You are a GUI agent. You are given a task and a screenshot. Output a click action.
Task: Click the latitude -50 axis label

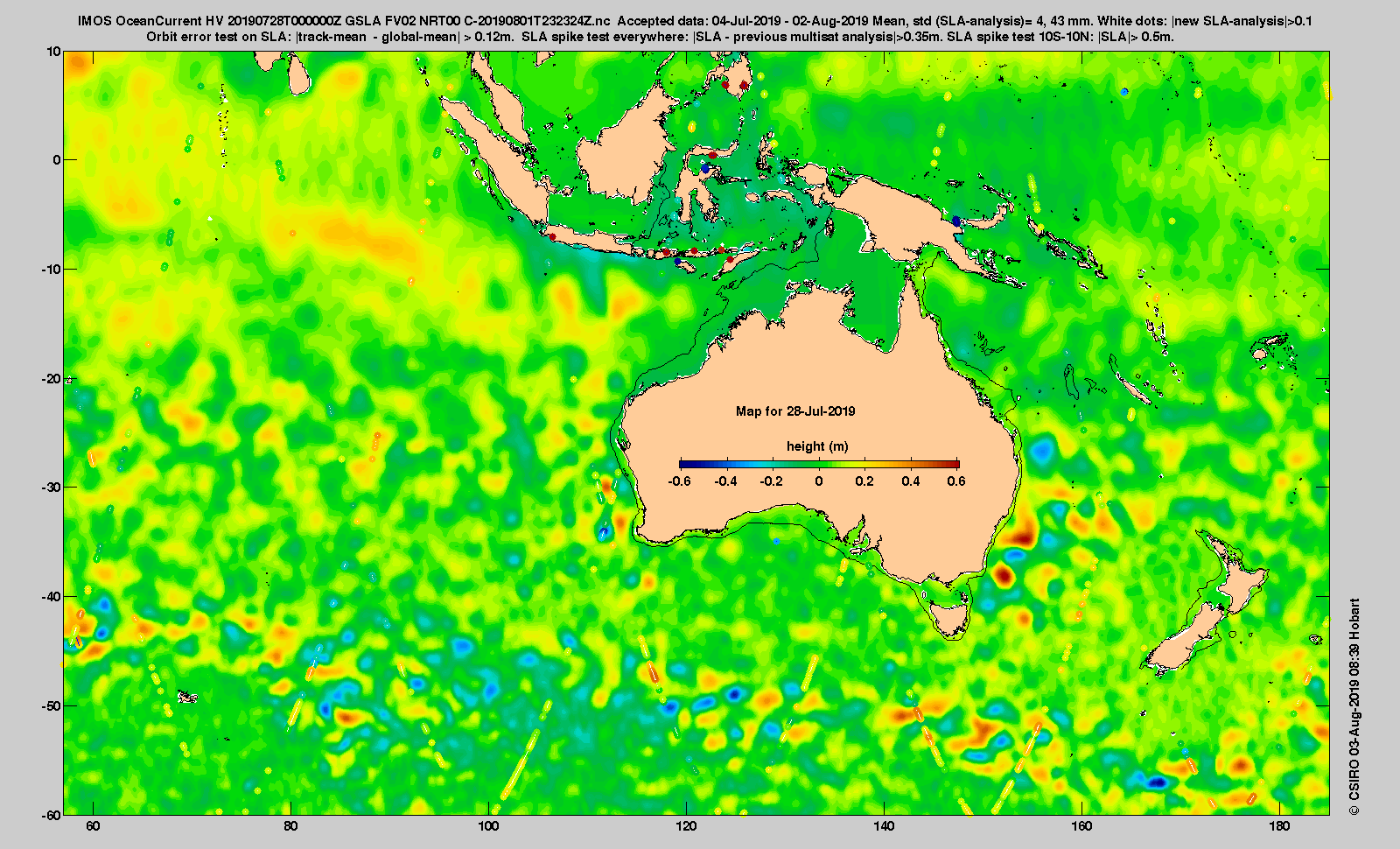52,705
